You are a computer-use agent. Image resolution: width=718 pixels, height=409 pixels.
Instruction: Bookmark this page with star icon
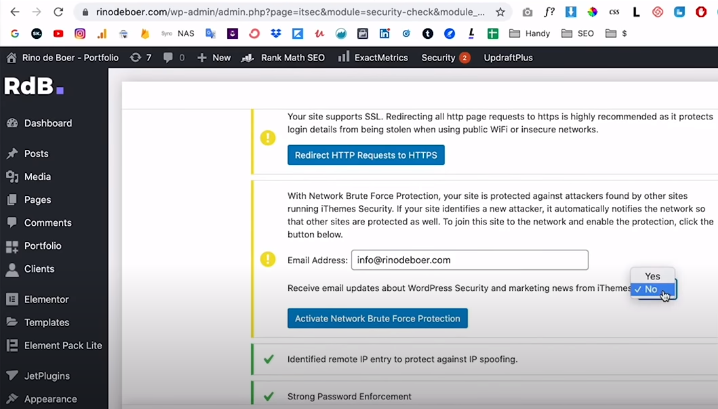pos(500,12)
